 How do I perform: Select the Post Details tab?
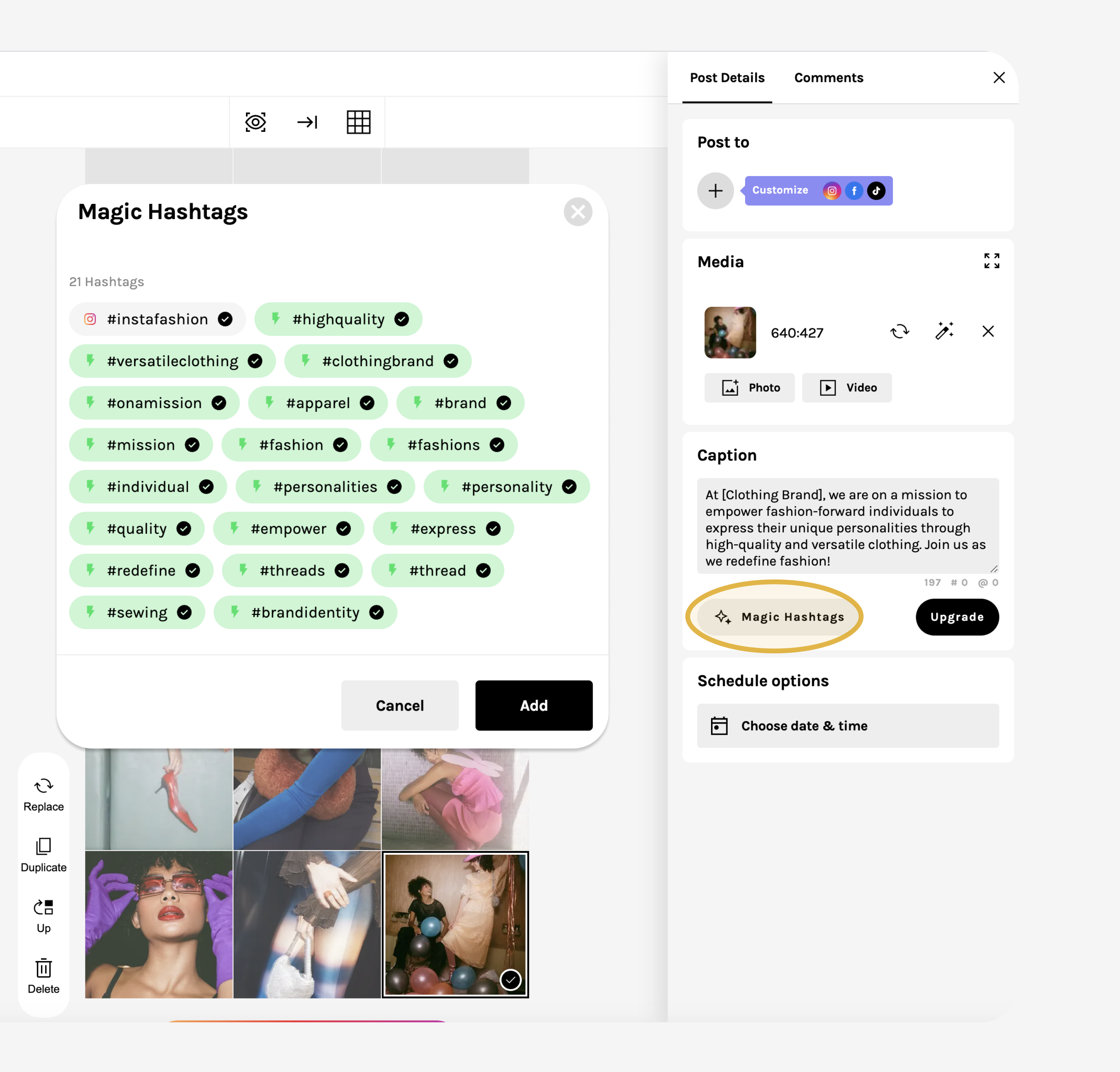point(727,78)
